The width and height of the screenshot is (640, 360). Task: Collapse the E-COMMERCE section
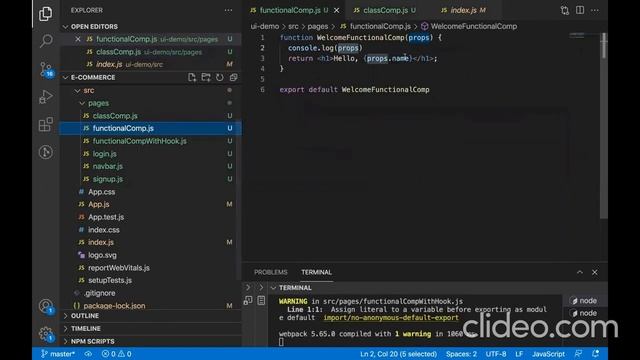tap(66, 78)
